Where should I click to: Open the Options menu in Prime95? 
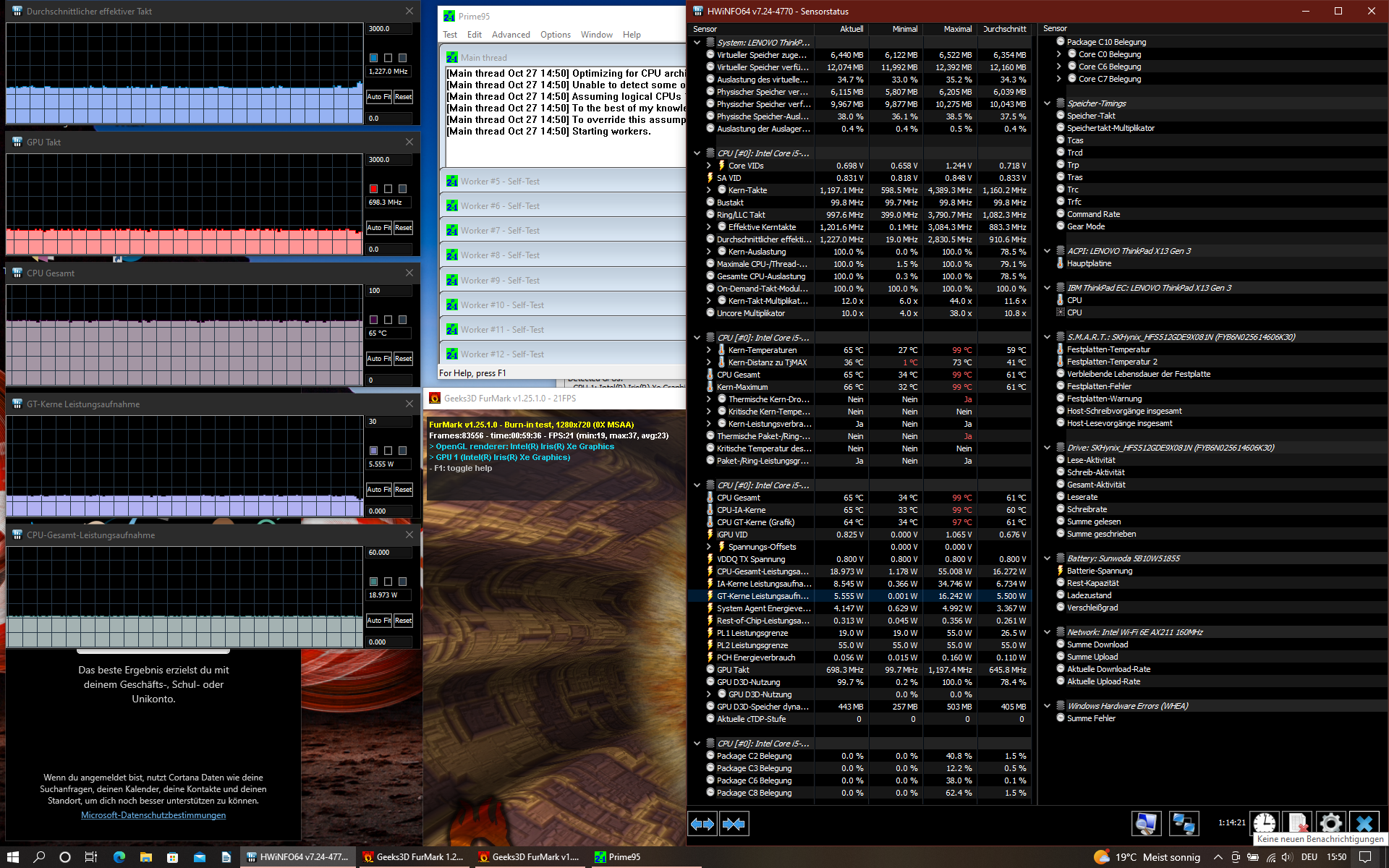[555, 35]
